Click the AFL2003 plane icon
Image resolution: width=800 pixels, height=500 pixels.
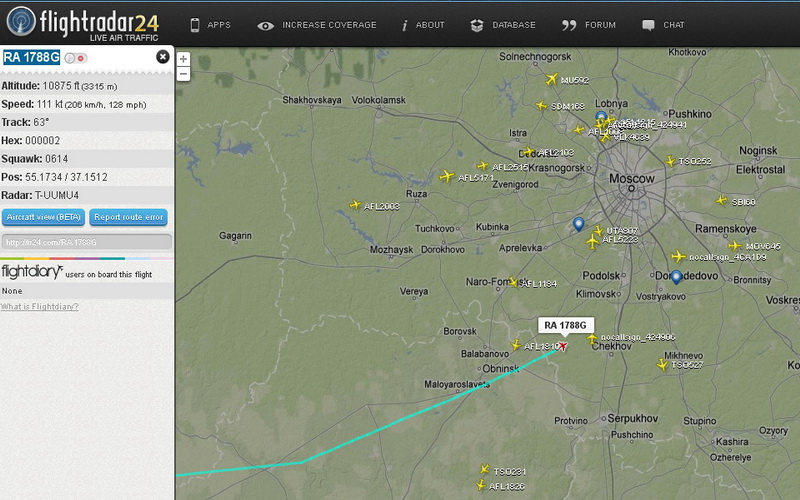coord(355,205)
